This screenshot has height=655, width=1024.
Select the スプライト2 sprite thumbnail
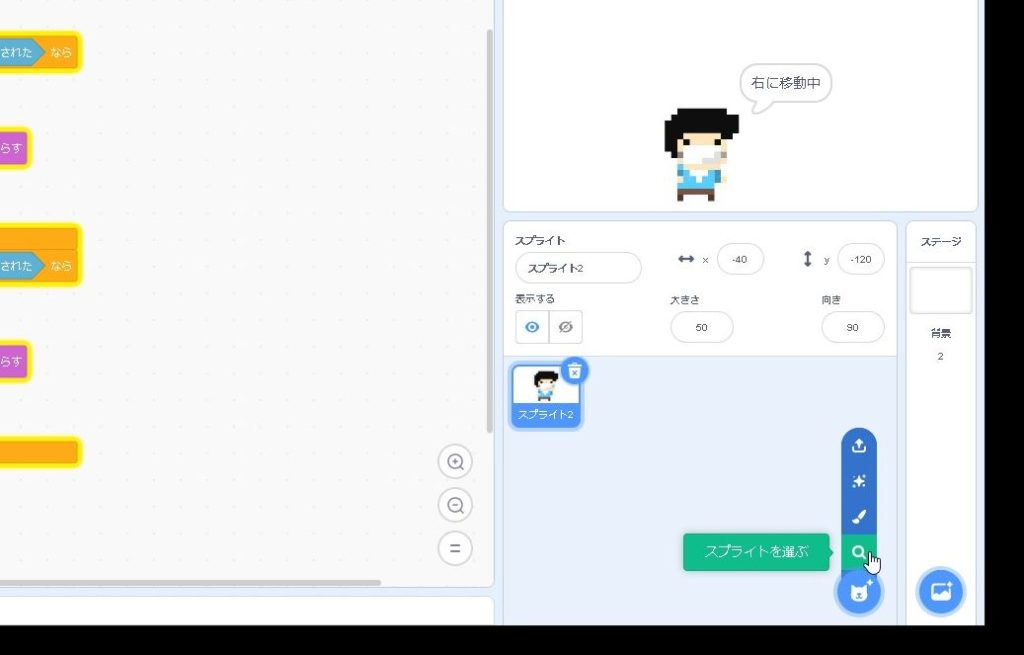pyautogui.click(x=545, y=393)
